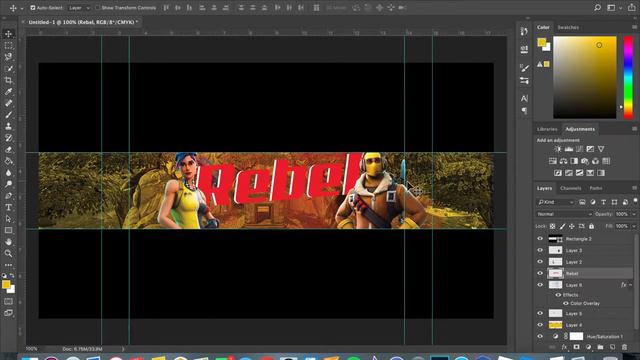Toggle visibility of Color Overlay effect
The width and height of the screenshot is (640, 360).
[x=566, y=303]
